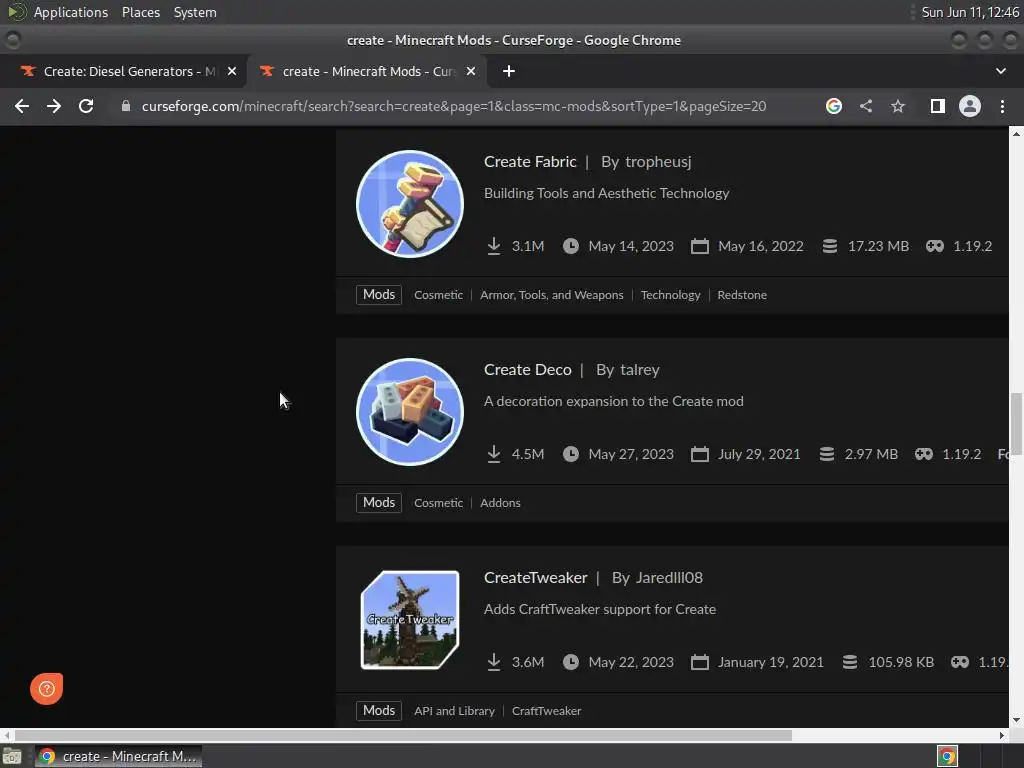The image size is (1024, 768).
Task: Select Chrome window in taskbar
Action: (119, 756)
